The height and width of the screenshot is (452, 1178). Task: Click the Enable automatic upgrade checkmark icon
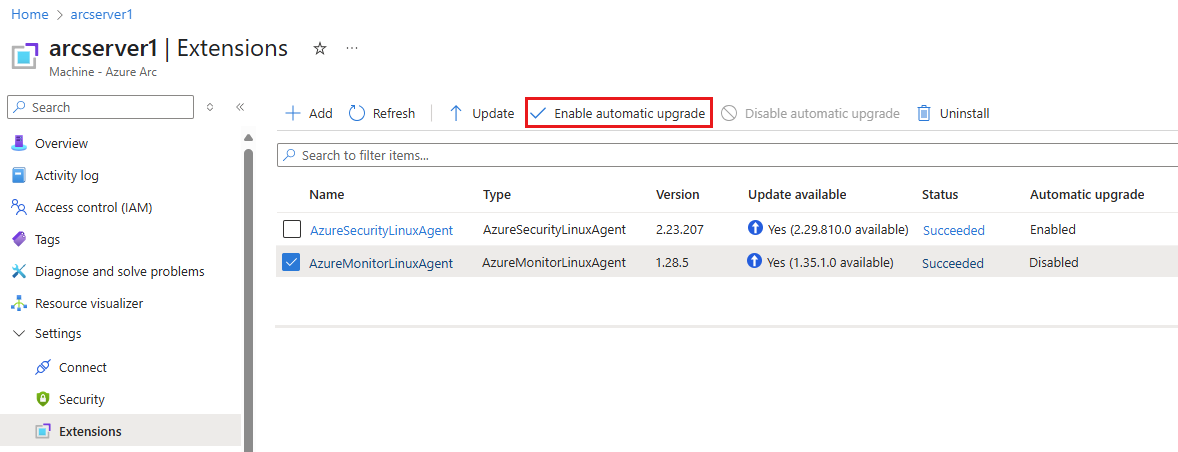click(x=538, y=113)
